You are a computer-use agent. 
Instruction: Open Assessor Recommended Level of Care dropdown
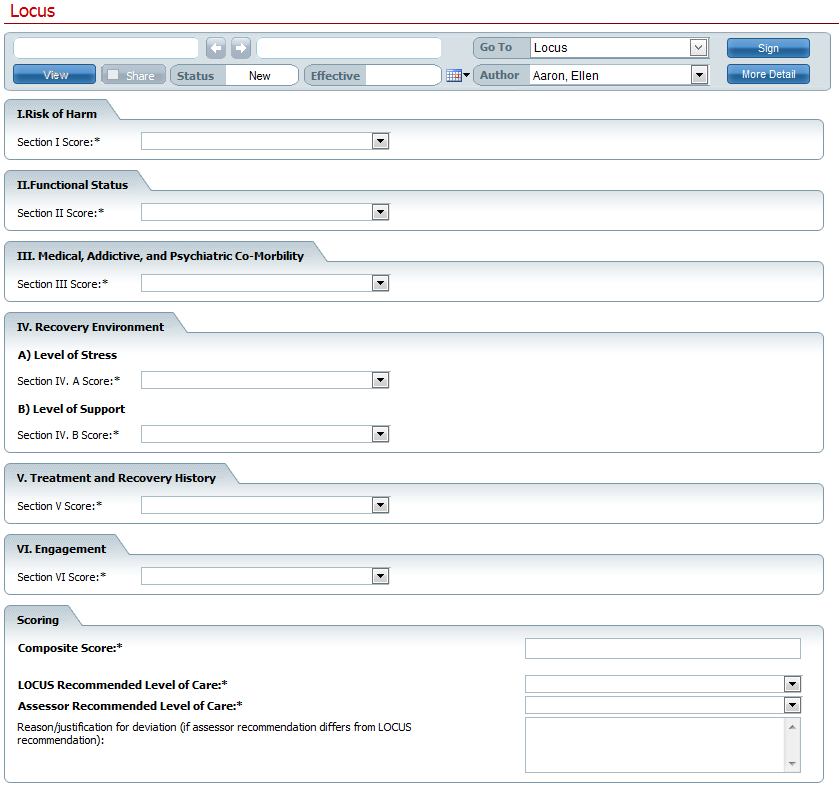click(x=792, y=706)
